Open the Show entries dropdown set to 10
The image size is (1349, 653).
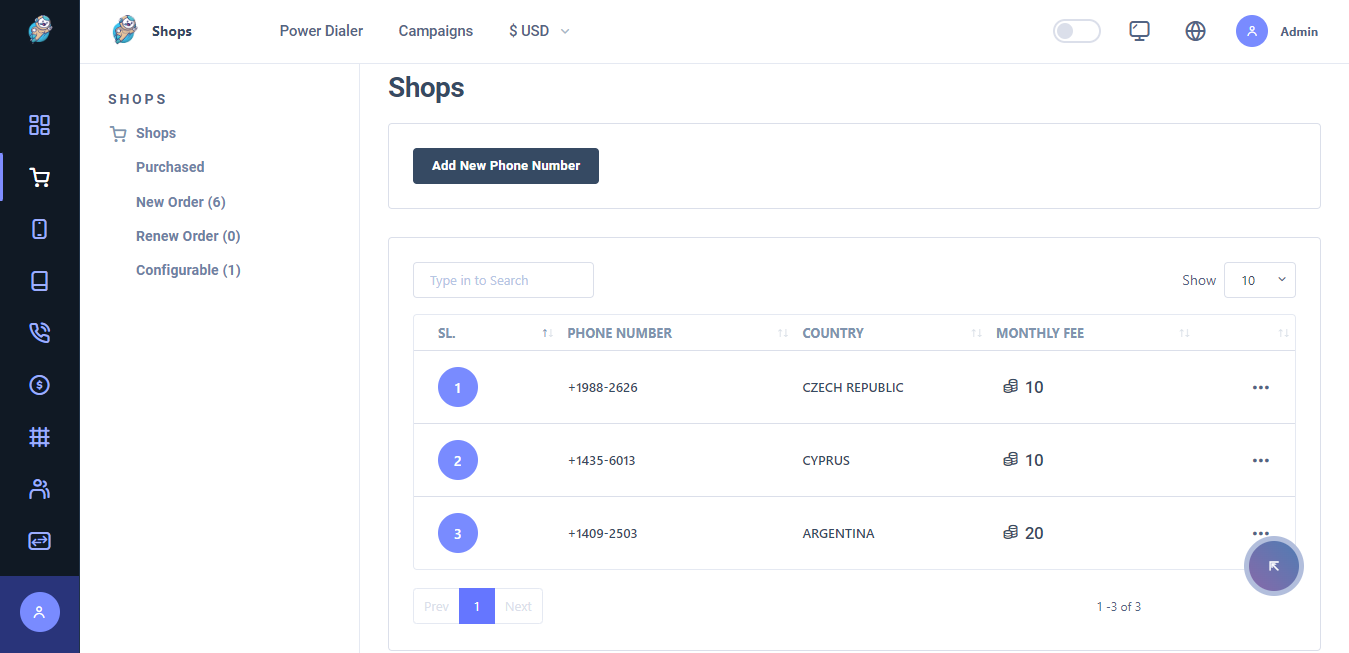click(x=1259, y=280)
